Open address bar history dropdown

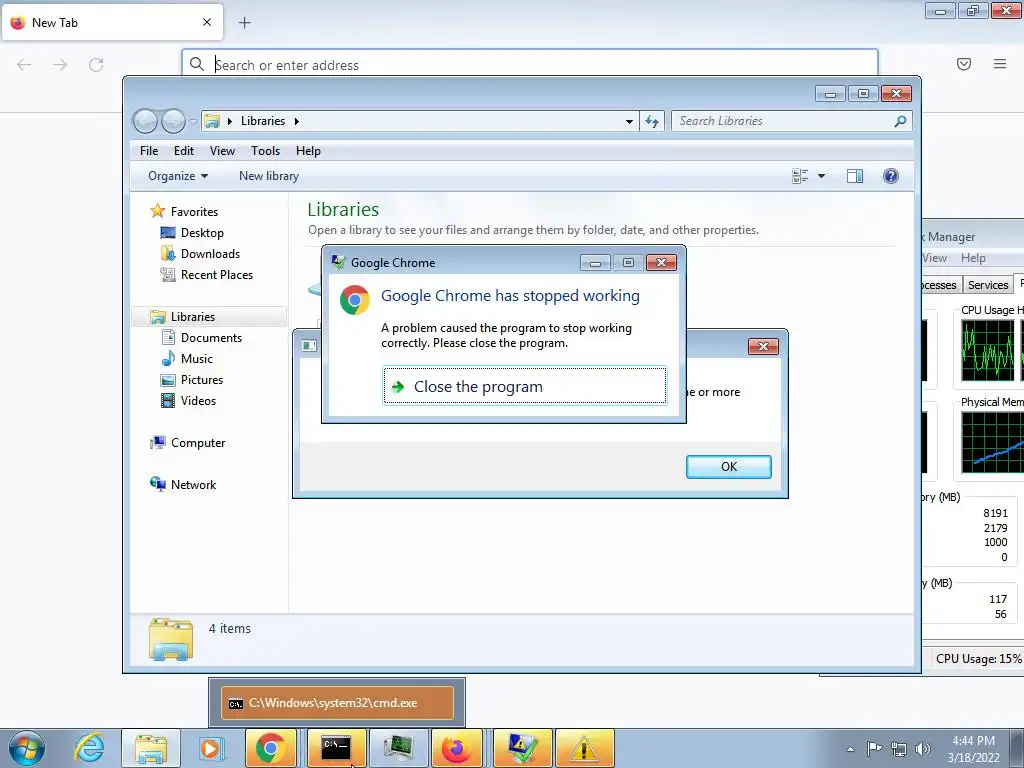(629, 121)
